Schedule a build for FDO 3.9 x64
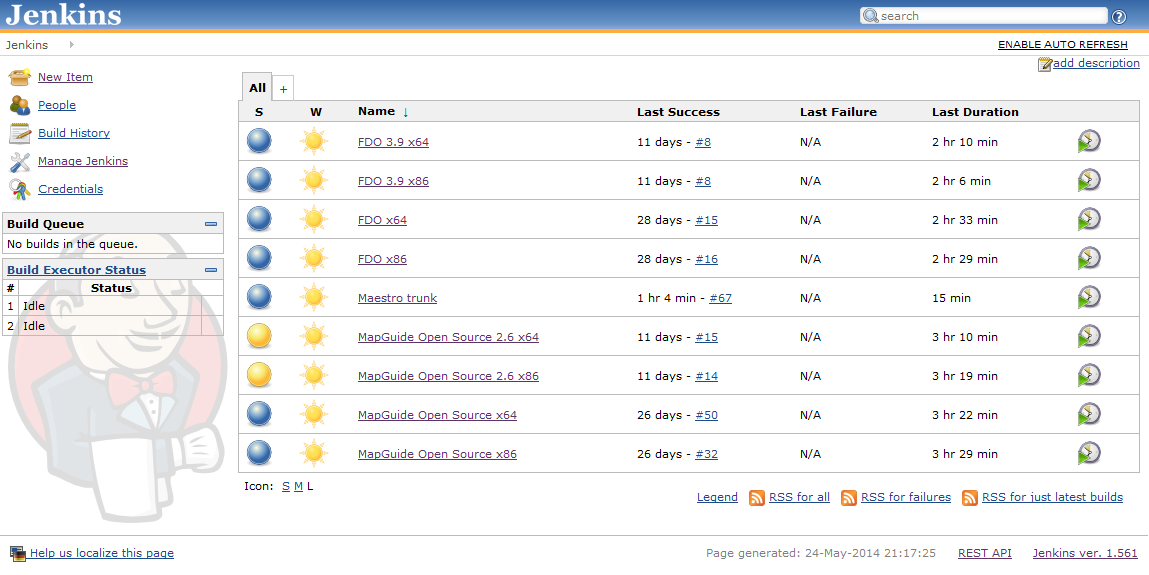The width and height of the screenshot is (1149, 575). (1089, 141)
